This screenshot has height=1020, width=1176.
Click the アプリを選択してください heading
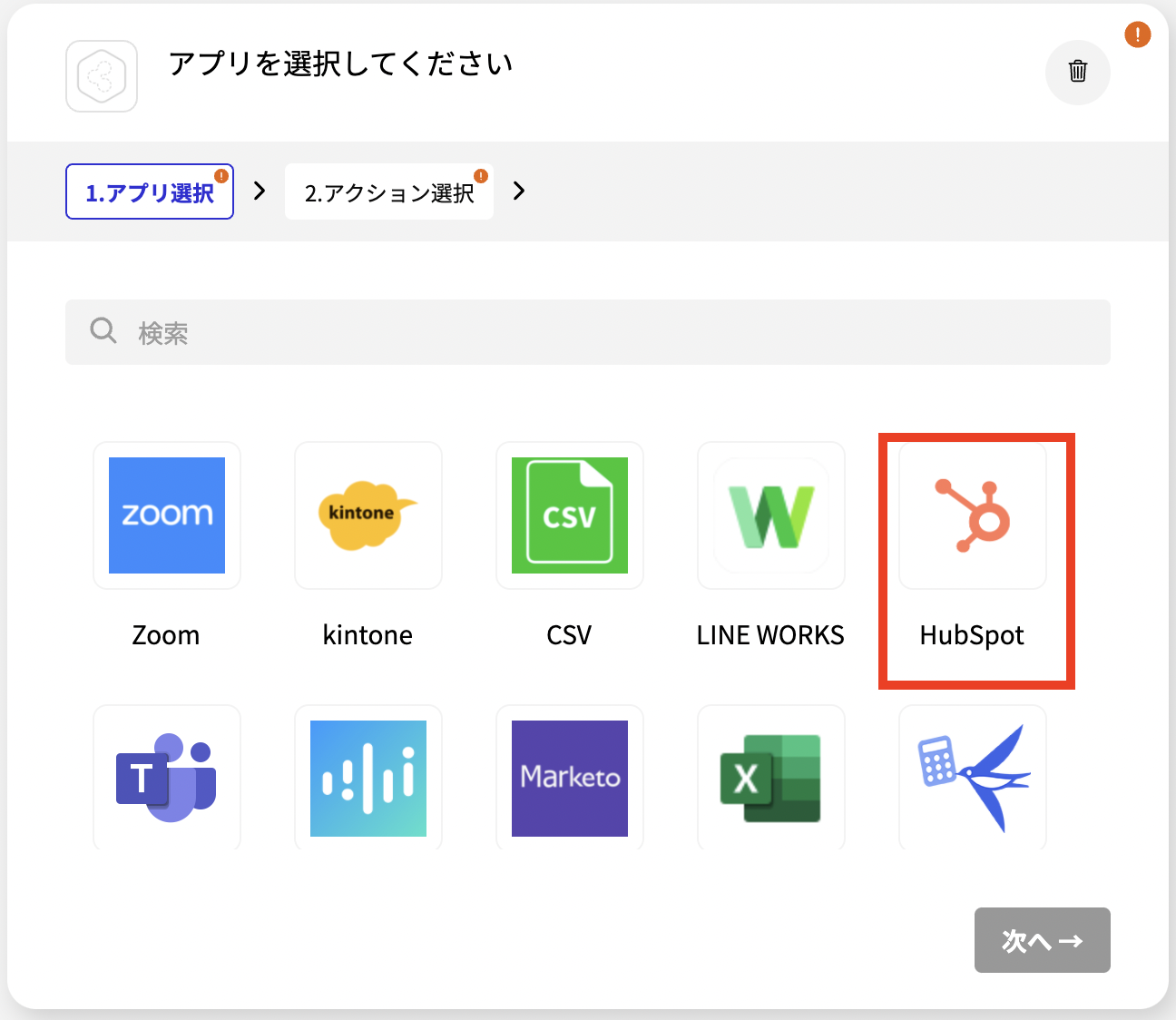[x=341, y=64]
